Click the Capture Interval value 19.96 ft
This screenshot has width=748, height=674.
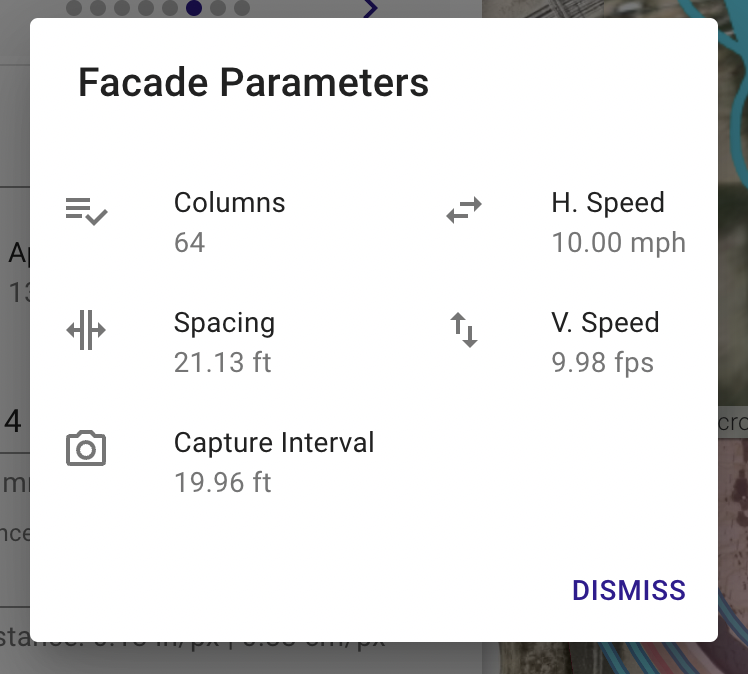(222, 482)
